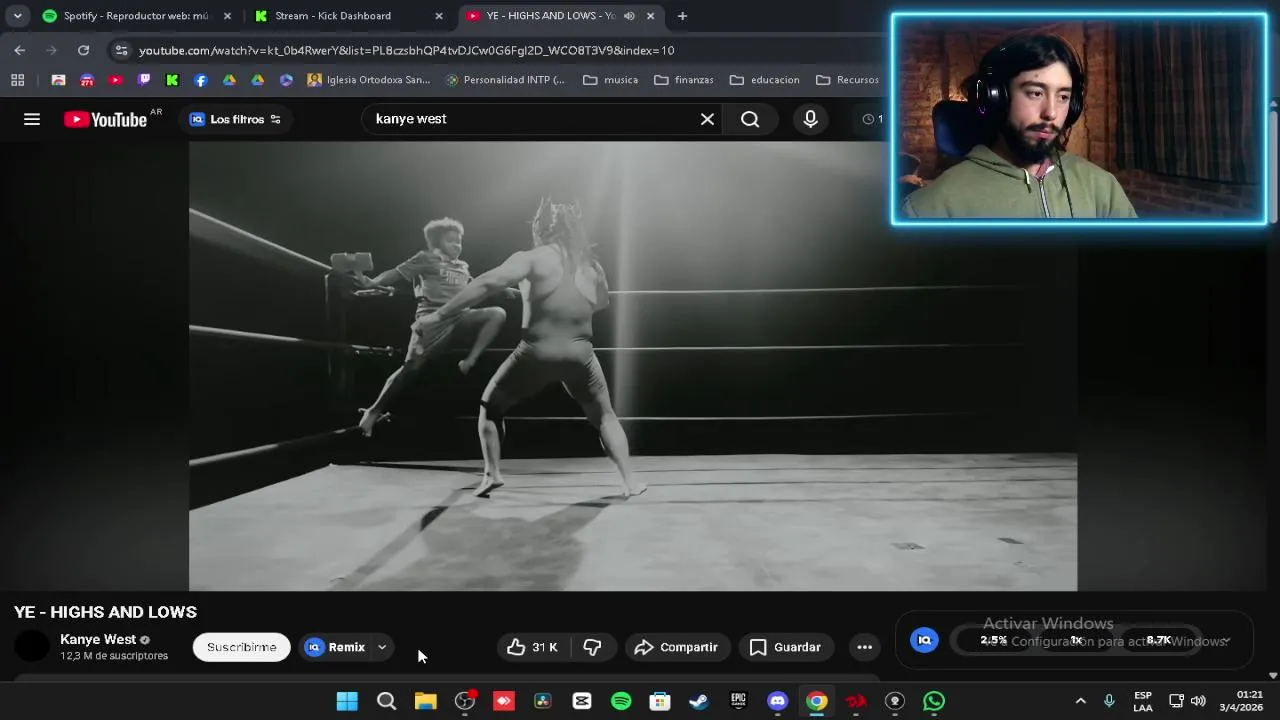The image size is (1280, 720).
Task: Open WhatsApp from the taskbar
Action: 934,701
